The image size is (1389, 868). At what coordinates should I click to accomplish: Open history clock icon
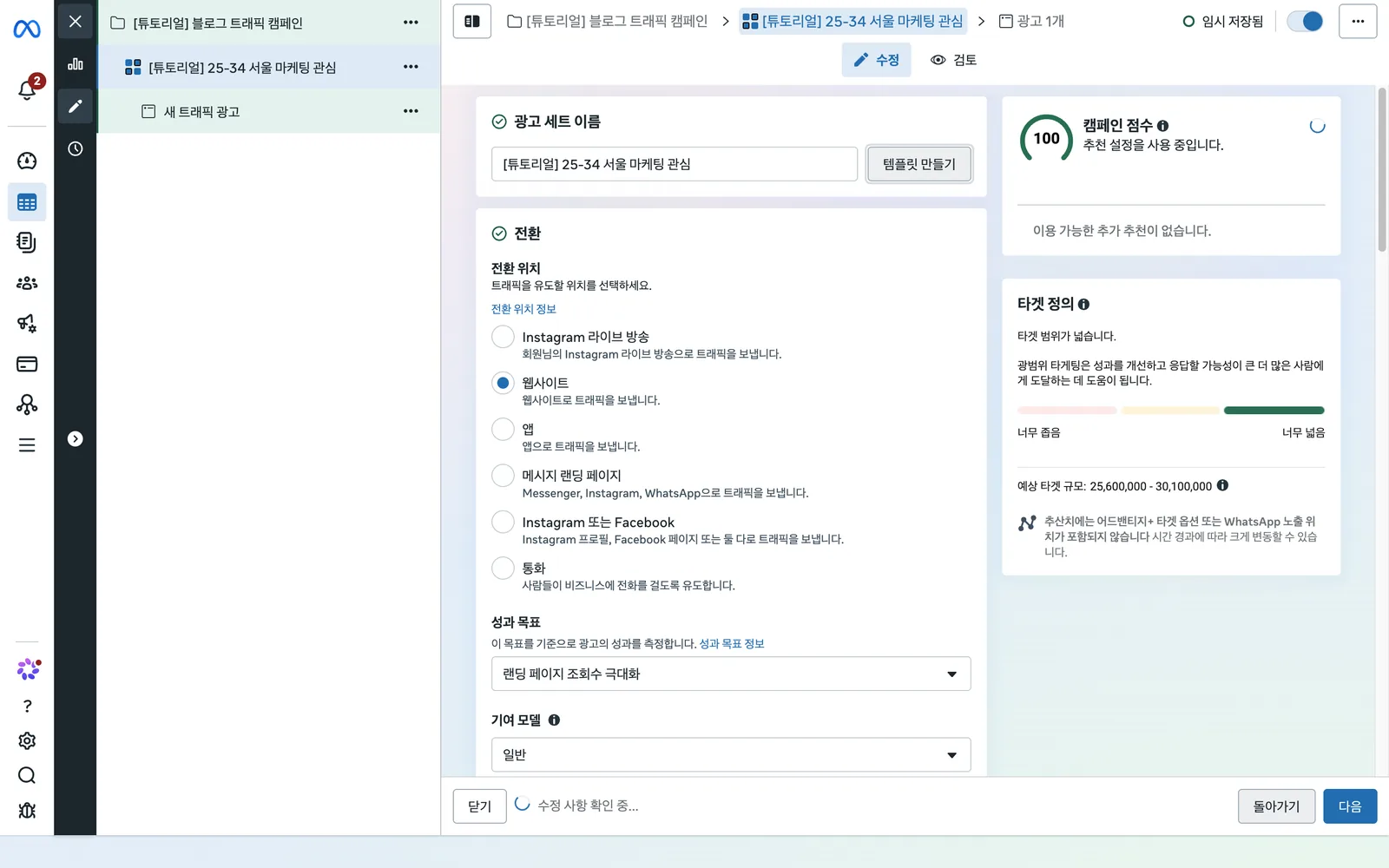tap(76, 148)
